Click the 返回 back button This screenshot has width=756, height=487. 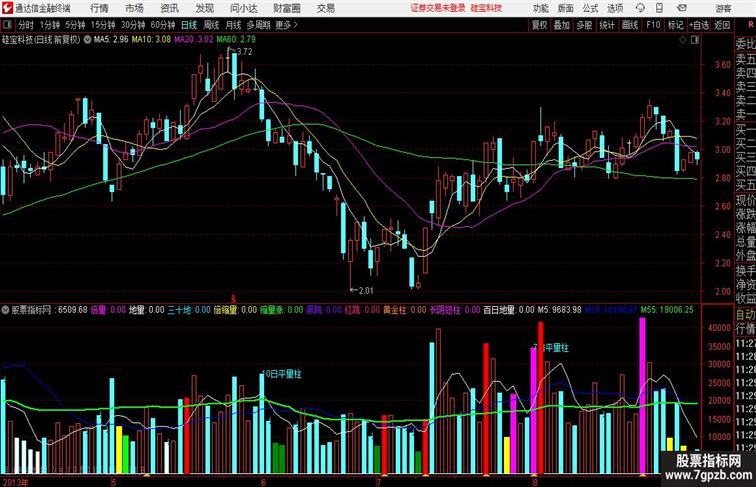[x=722, y=25]
